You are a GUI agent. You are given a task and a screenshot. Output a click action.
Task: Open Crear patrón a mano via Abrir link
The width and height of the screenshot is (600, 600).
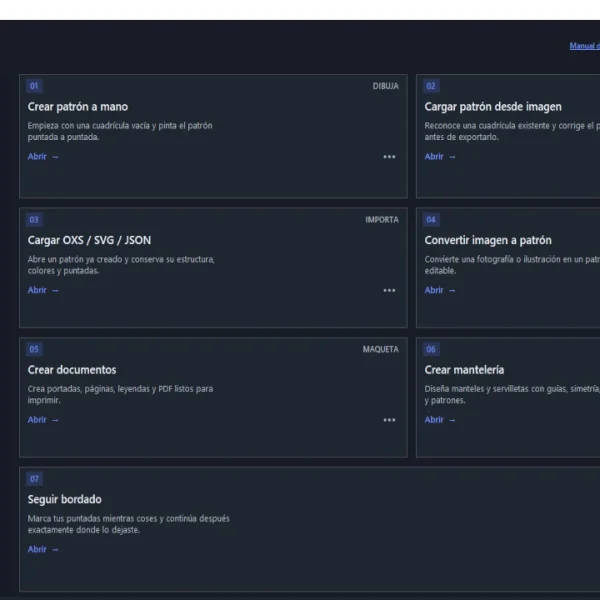click(x=43, y=157)
